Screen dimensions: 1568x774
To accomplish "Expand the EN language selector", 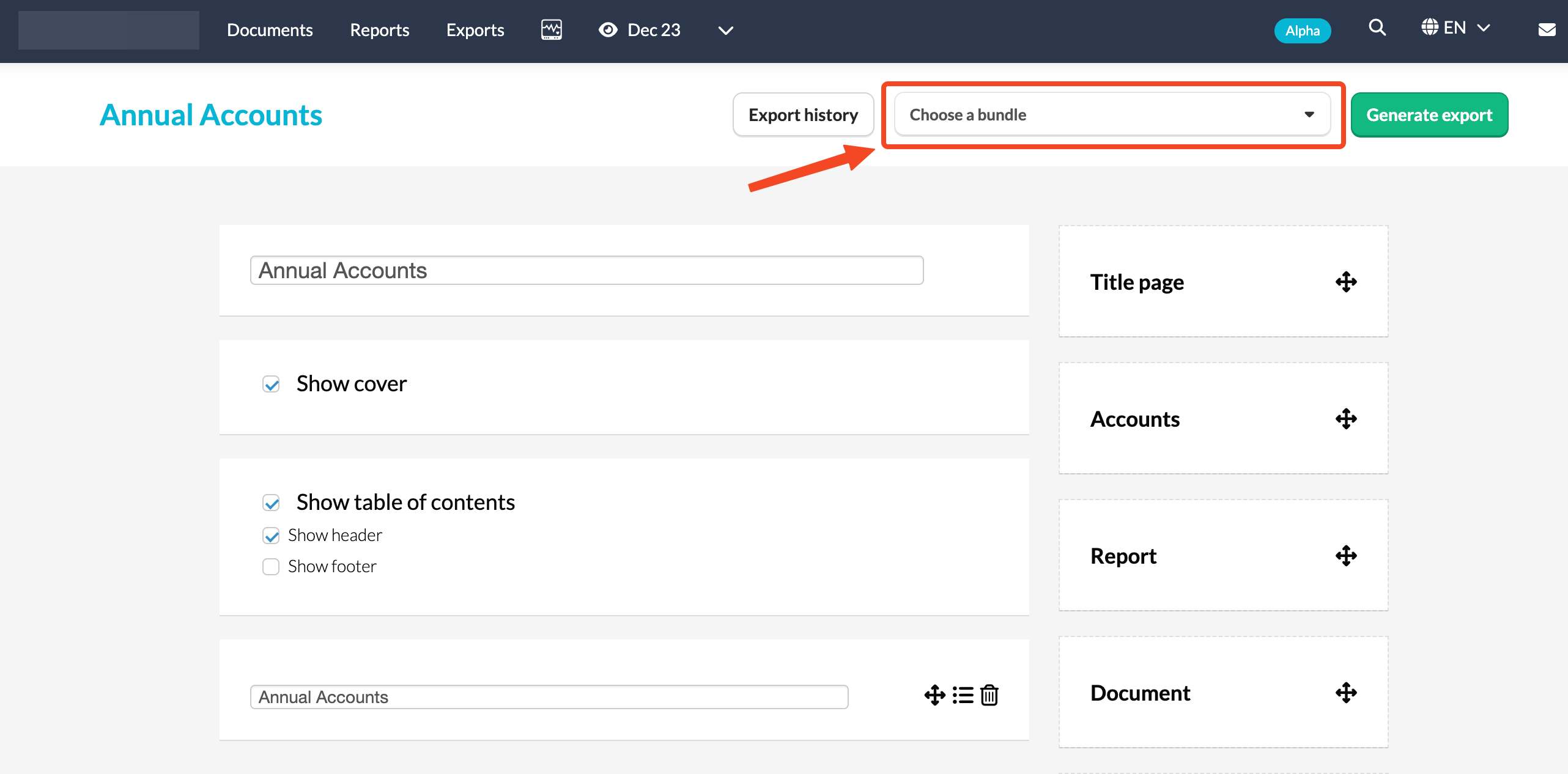I will click(1455, 28).
